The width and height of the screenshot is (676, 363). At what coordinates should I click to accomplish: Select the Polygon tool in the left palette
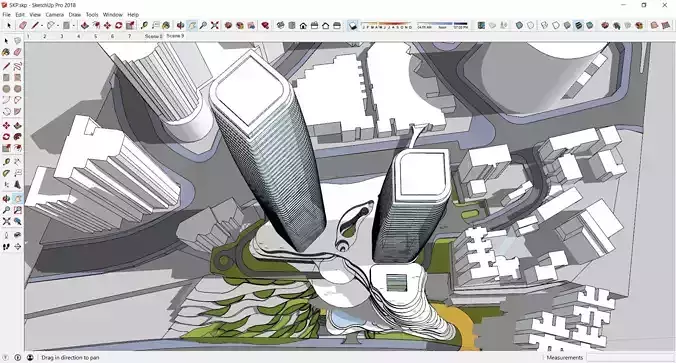[17, 89]
